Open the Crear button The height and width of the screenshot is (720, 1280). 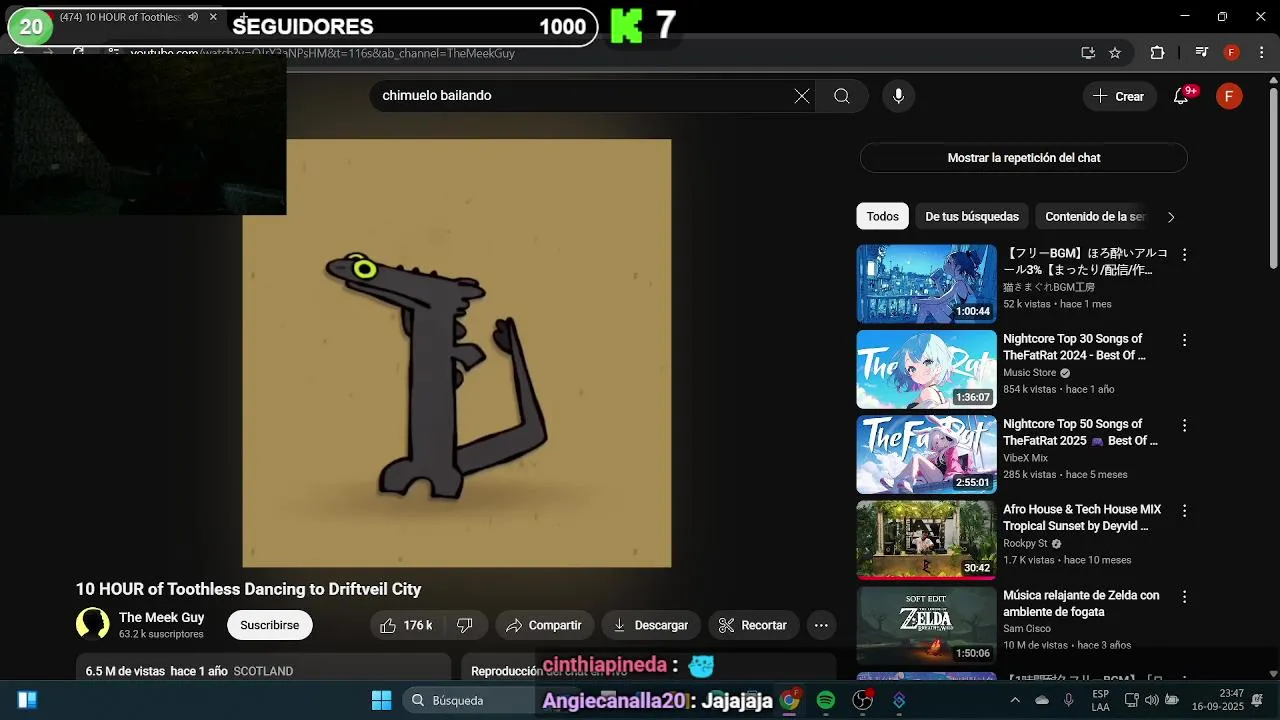[1119, 96]
